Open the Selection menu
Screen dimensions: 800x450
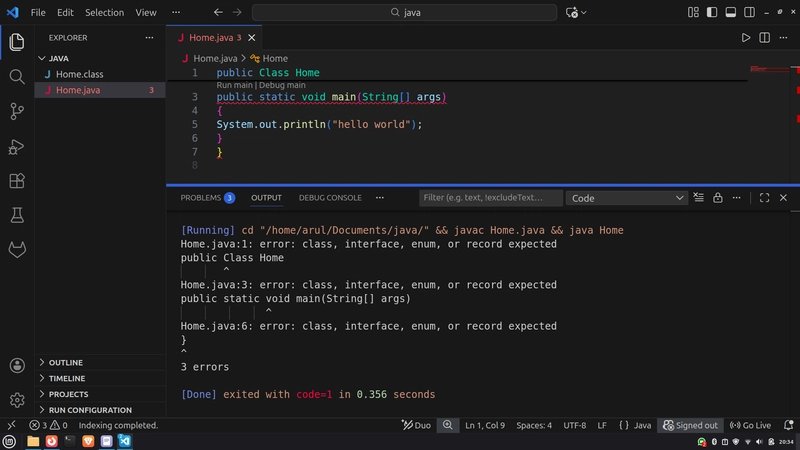click(104, 13)
